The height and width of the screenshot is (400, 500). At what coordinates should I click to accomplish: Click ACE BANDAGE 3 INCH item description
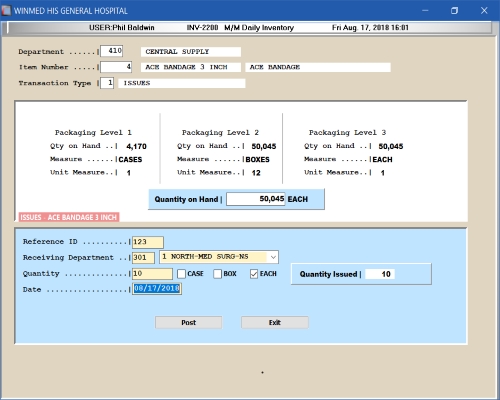191,67
